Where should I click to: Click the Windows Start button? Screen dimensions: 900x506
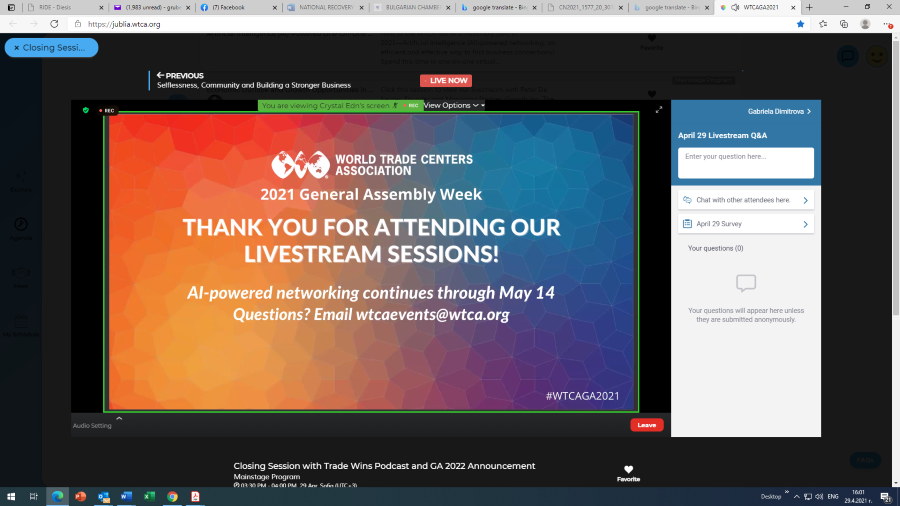(x=11, y=496)
